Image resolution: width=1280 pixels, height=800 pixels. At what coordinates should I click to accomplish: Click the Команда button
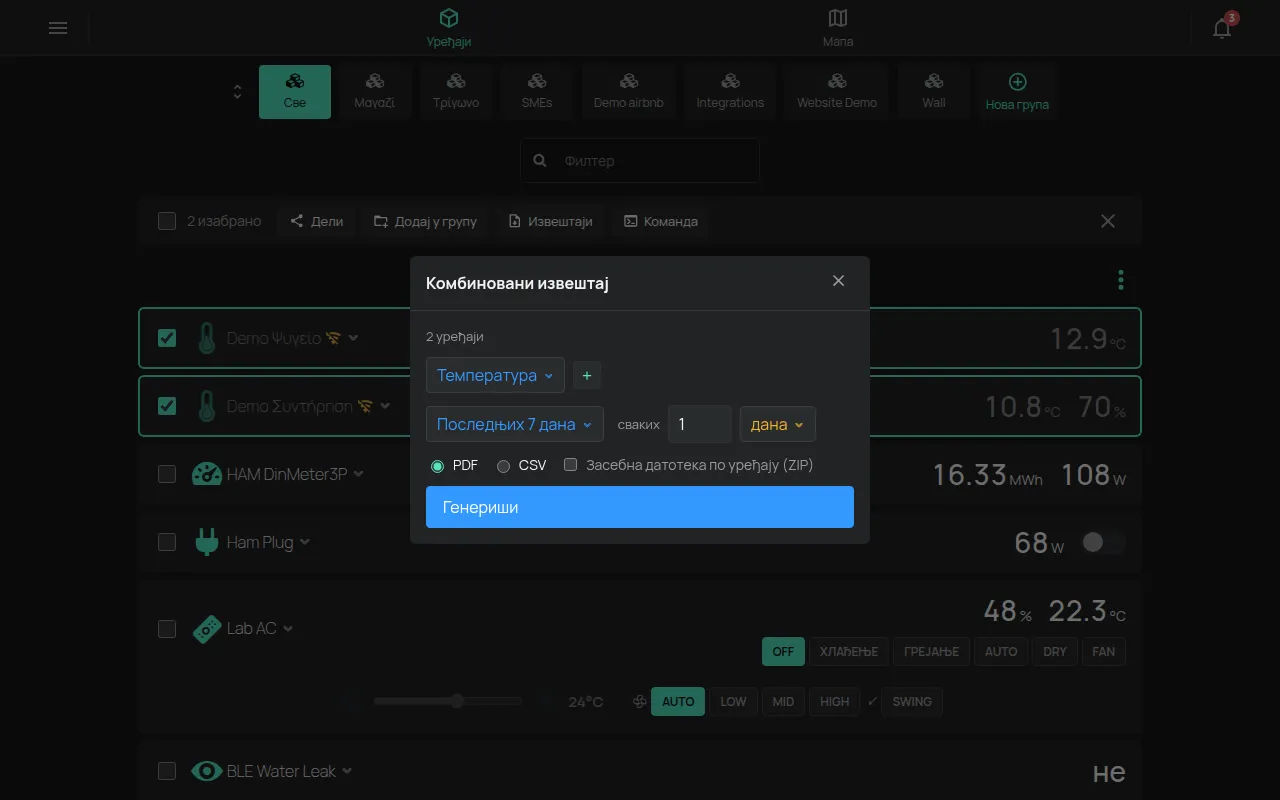[x=661, y=221]
